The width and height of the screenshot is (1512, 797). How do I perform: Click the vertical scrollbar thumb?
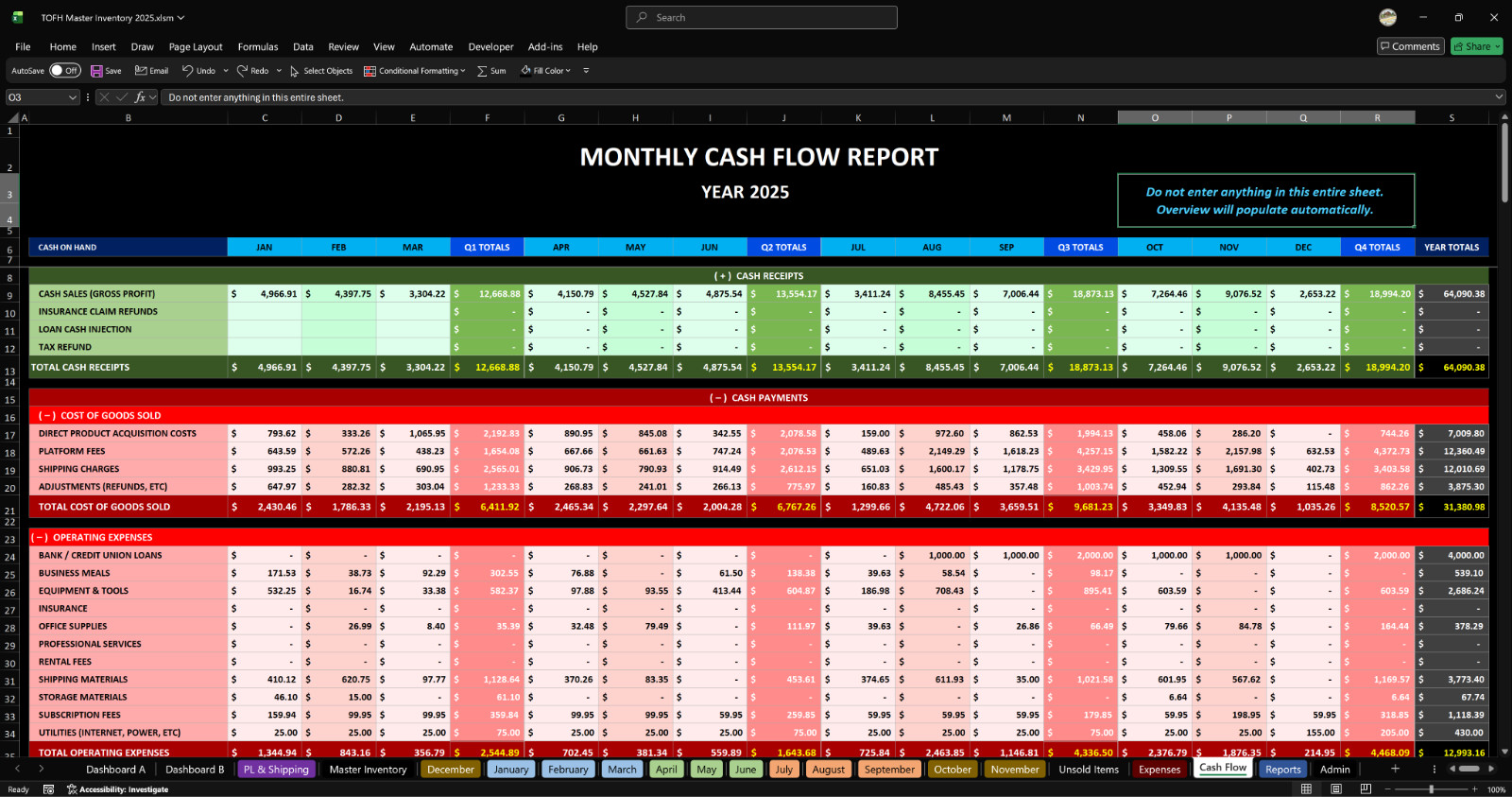(x=1504, y=162)
